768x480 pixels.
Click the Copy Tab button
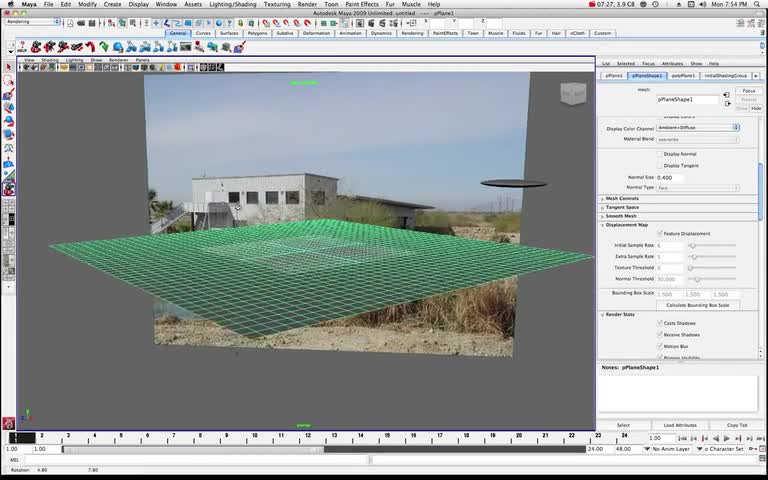click(737, 425)
